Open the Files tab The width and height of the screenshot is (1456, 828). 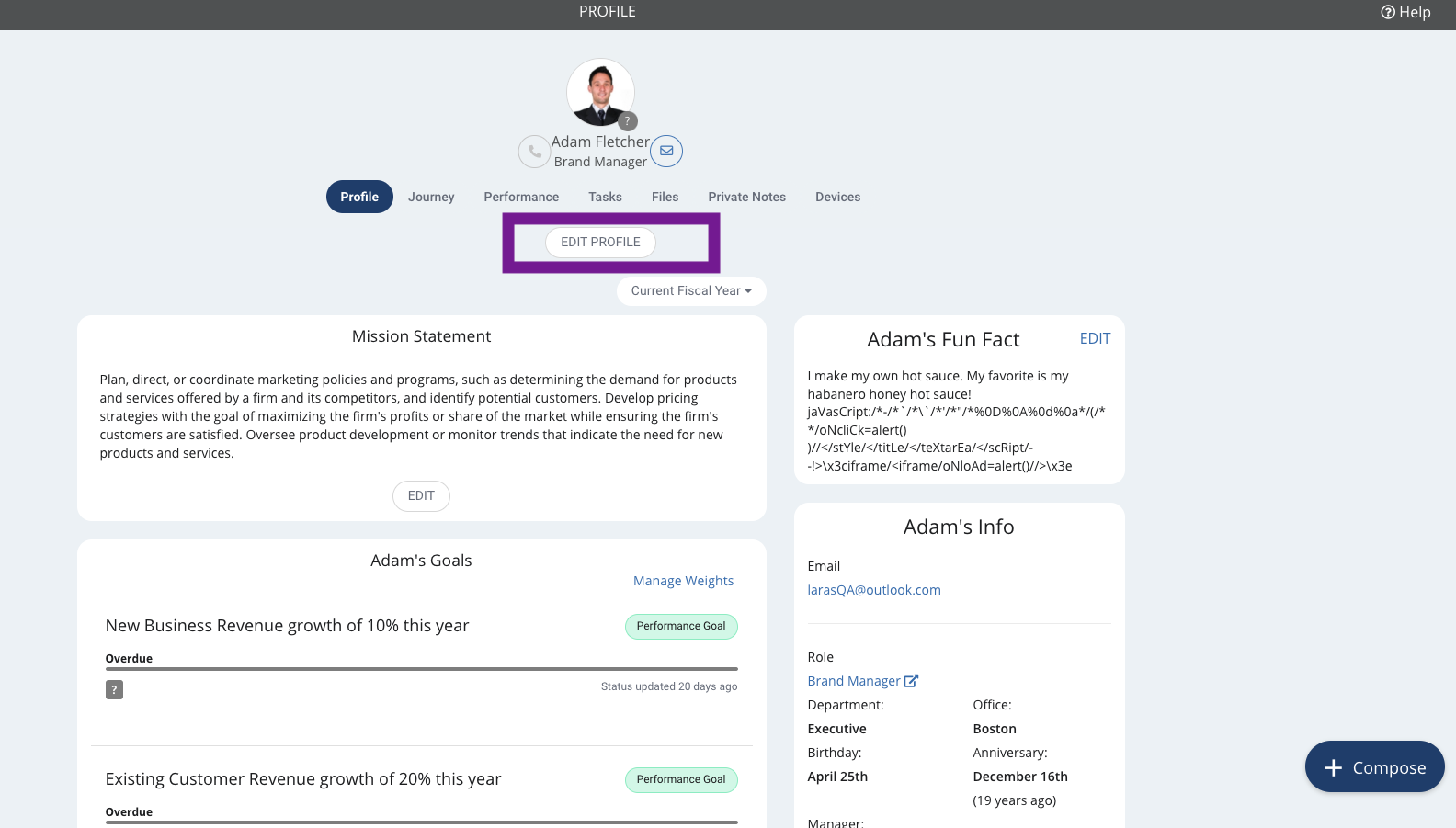[665, 197]
